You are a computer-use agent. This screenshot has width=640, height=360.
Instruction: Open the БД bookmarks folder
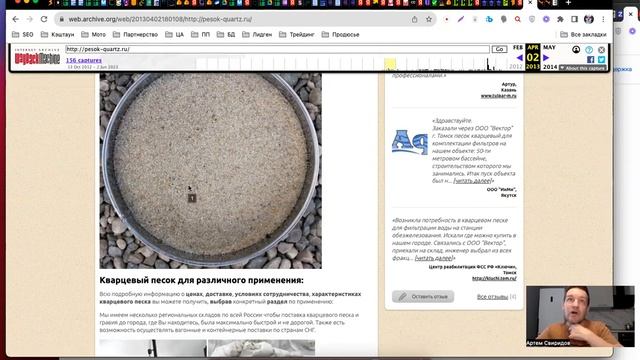pyautogui.click(x=226, y=35)
